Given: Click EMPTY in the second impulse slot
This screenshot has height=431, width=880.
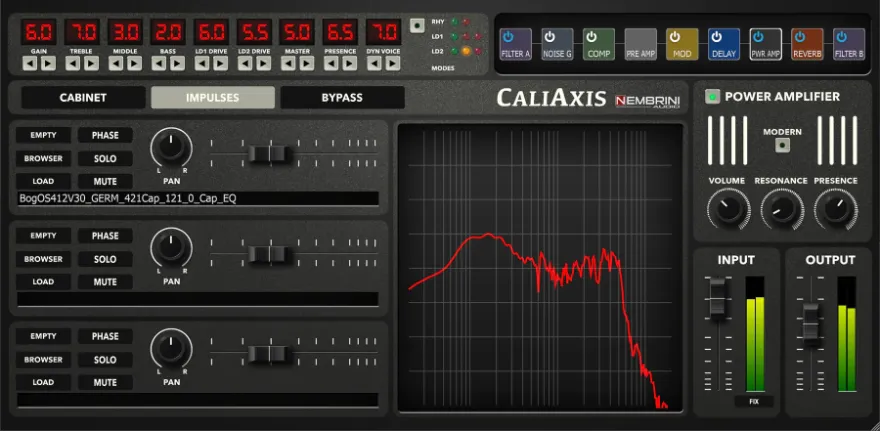Looking at the screenshot, I should click(x=43, y=236).
